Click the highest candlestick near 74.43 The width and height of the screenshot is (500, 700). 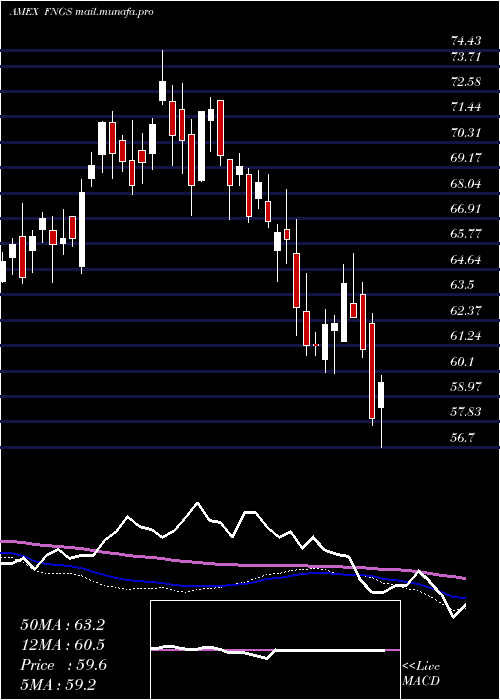click(x=162, y=91)
